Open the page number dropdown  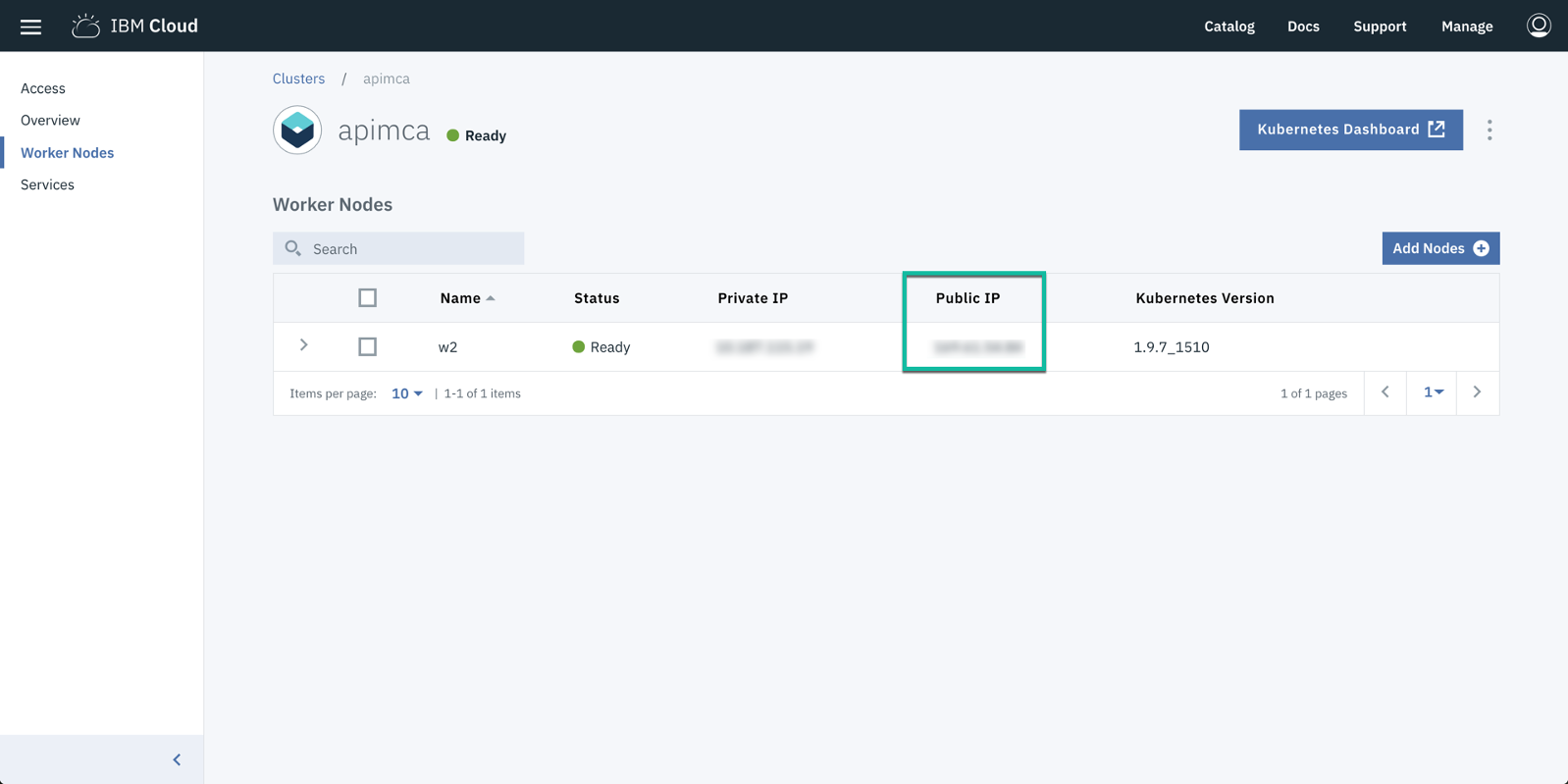[x=1433, y=392]
